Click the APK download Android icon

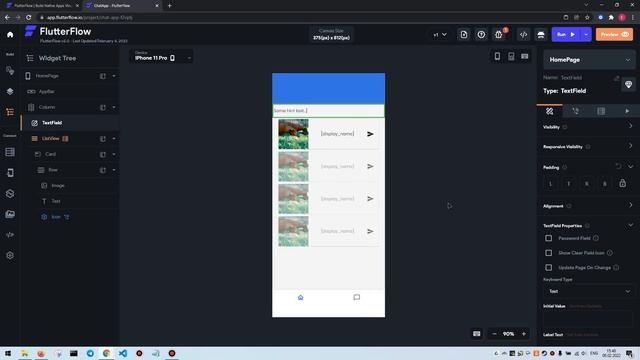pos(541,35)
